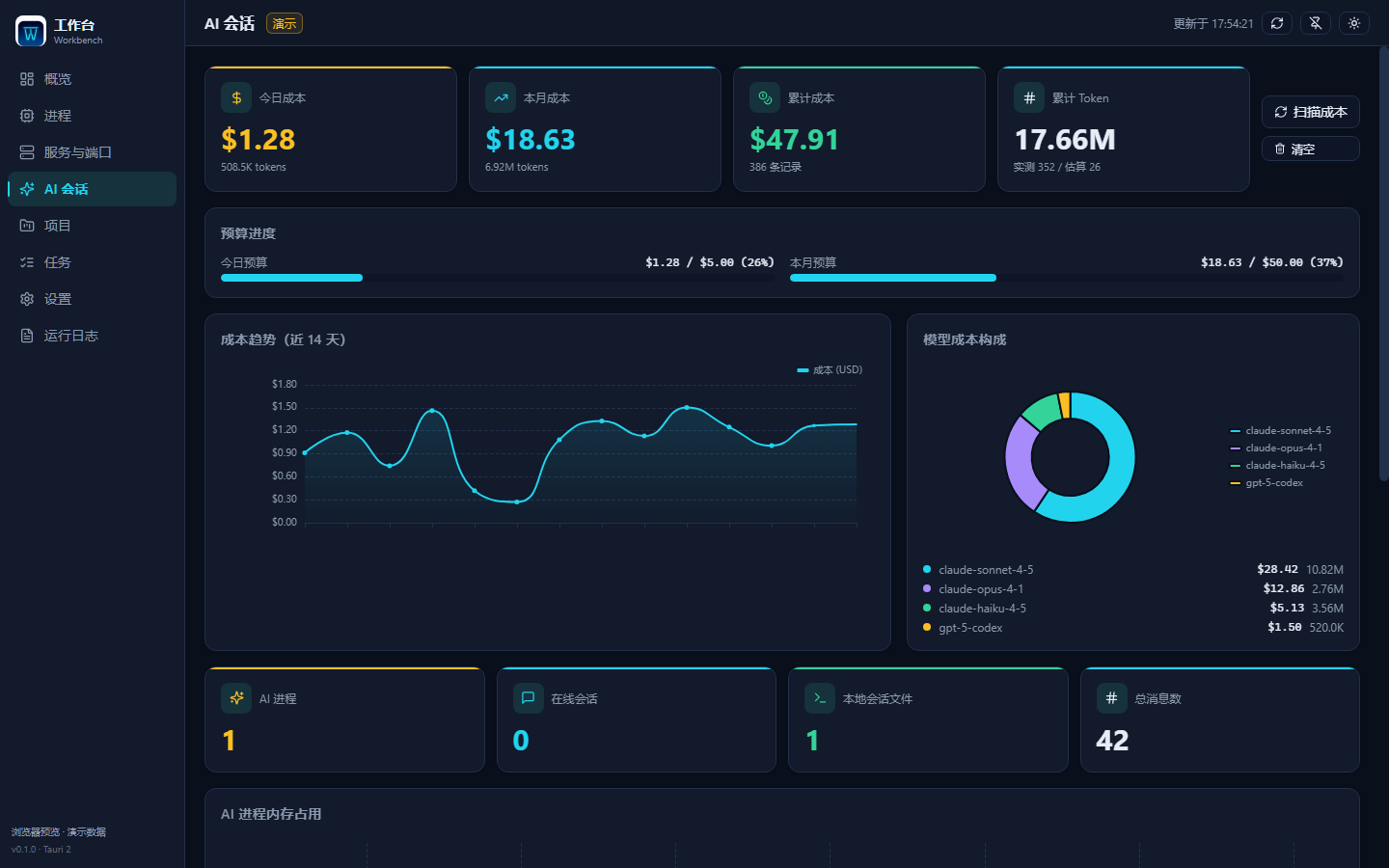Click the chat bubble icon on 在线会话 card
Viewport: 1389px width, 868px height.
coord(528,698)
